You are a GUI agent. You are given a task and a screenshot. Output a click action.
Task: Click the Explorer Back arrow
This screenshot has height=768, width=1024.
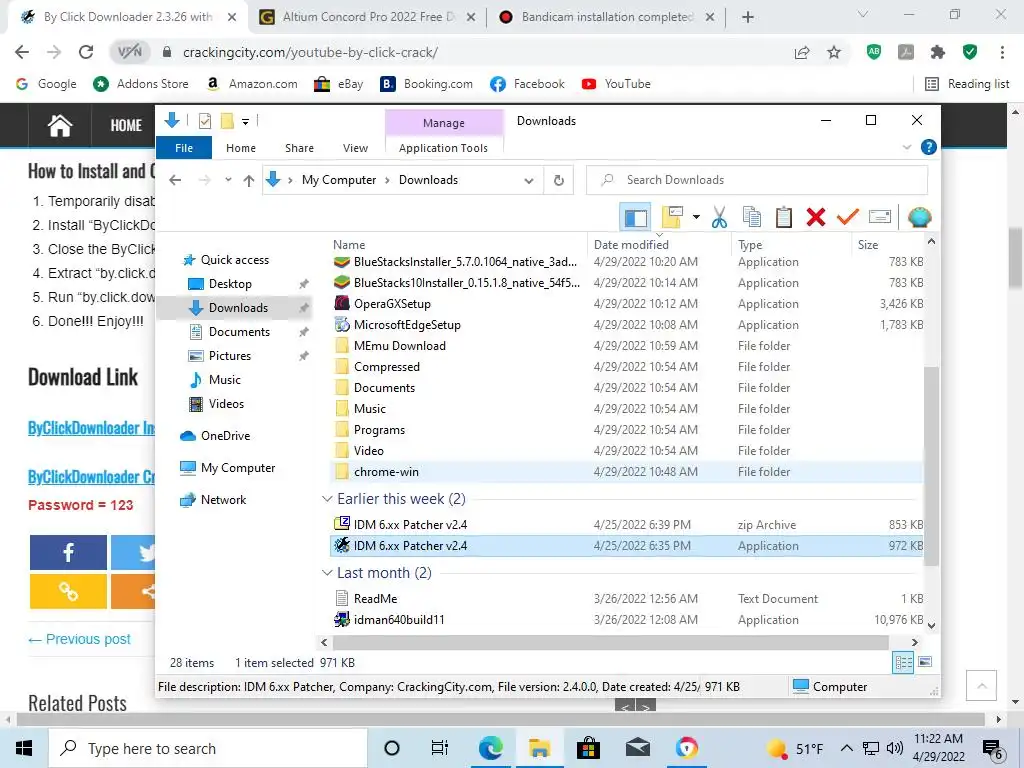pos(175,180)
